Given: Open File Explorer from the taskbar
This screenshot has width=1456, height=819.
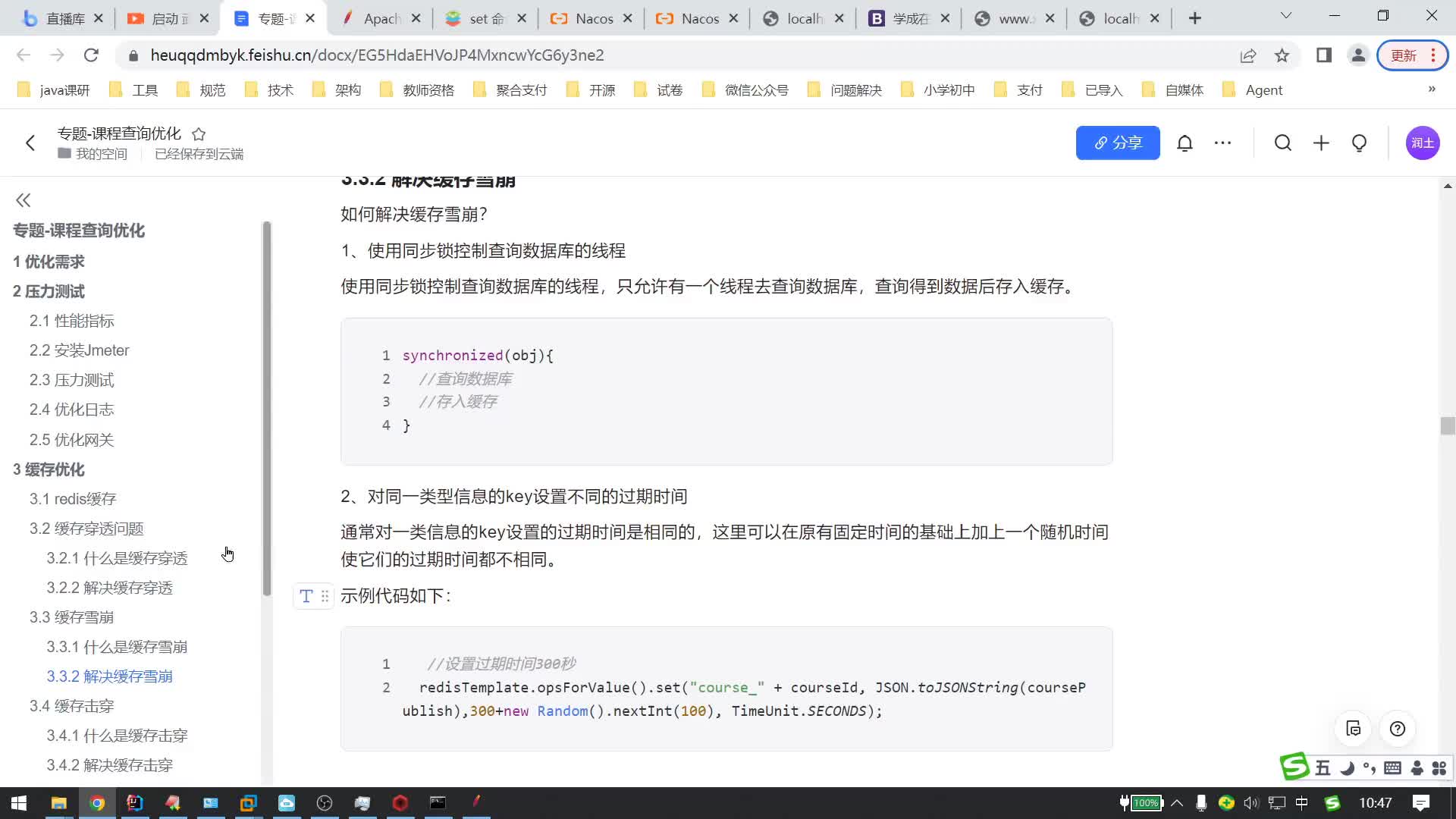Looking at the screenshot, I should (58, 803).
